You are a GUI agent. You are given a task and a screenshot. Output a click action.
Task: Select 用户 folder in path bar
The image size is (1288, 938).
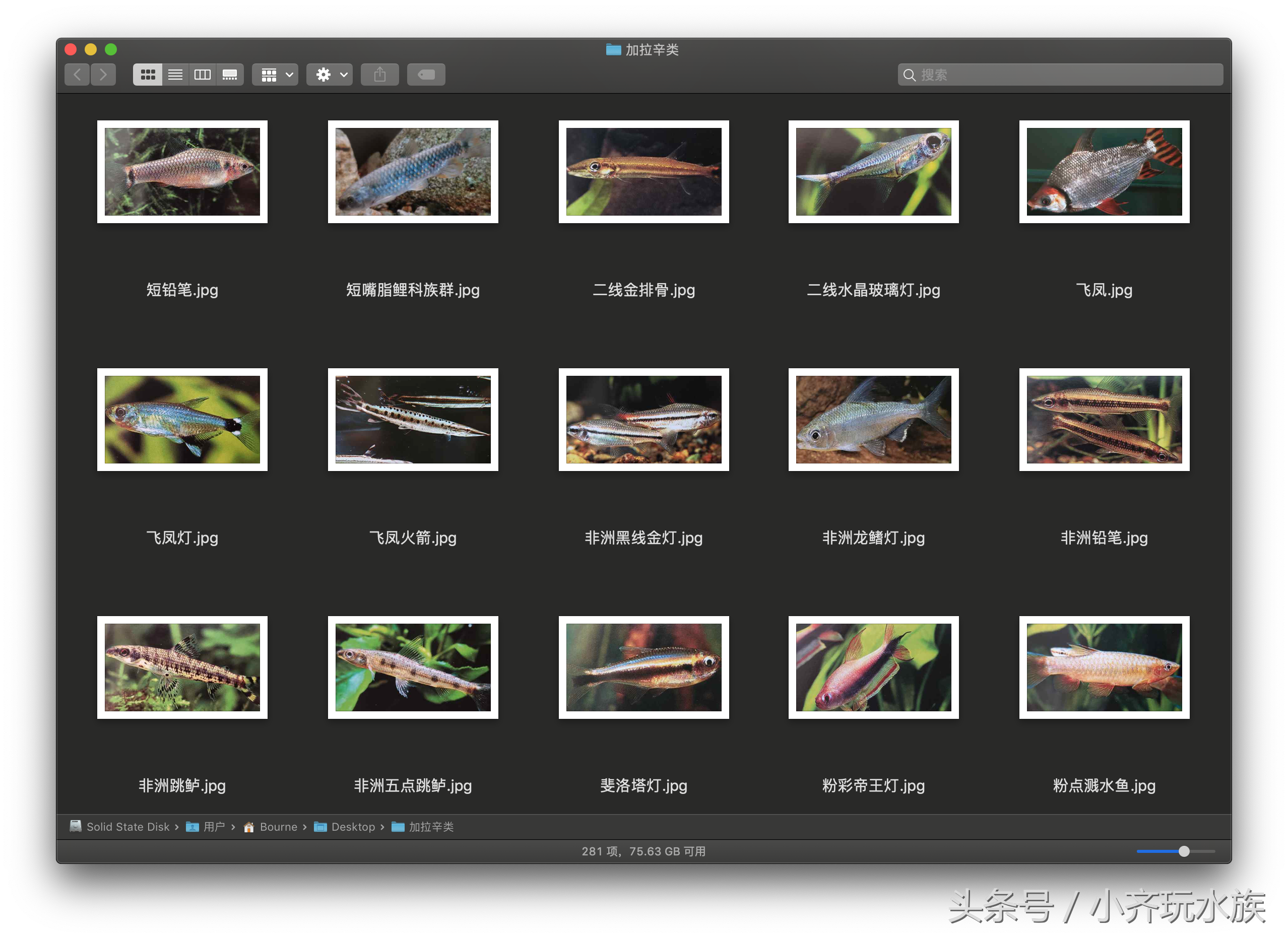(x=206, y=827)
